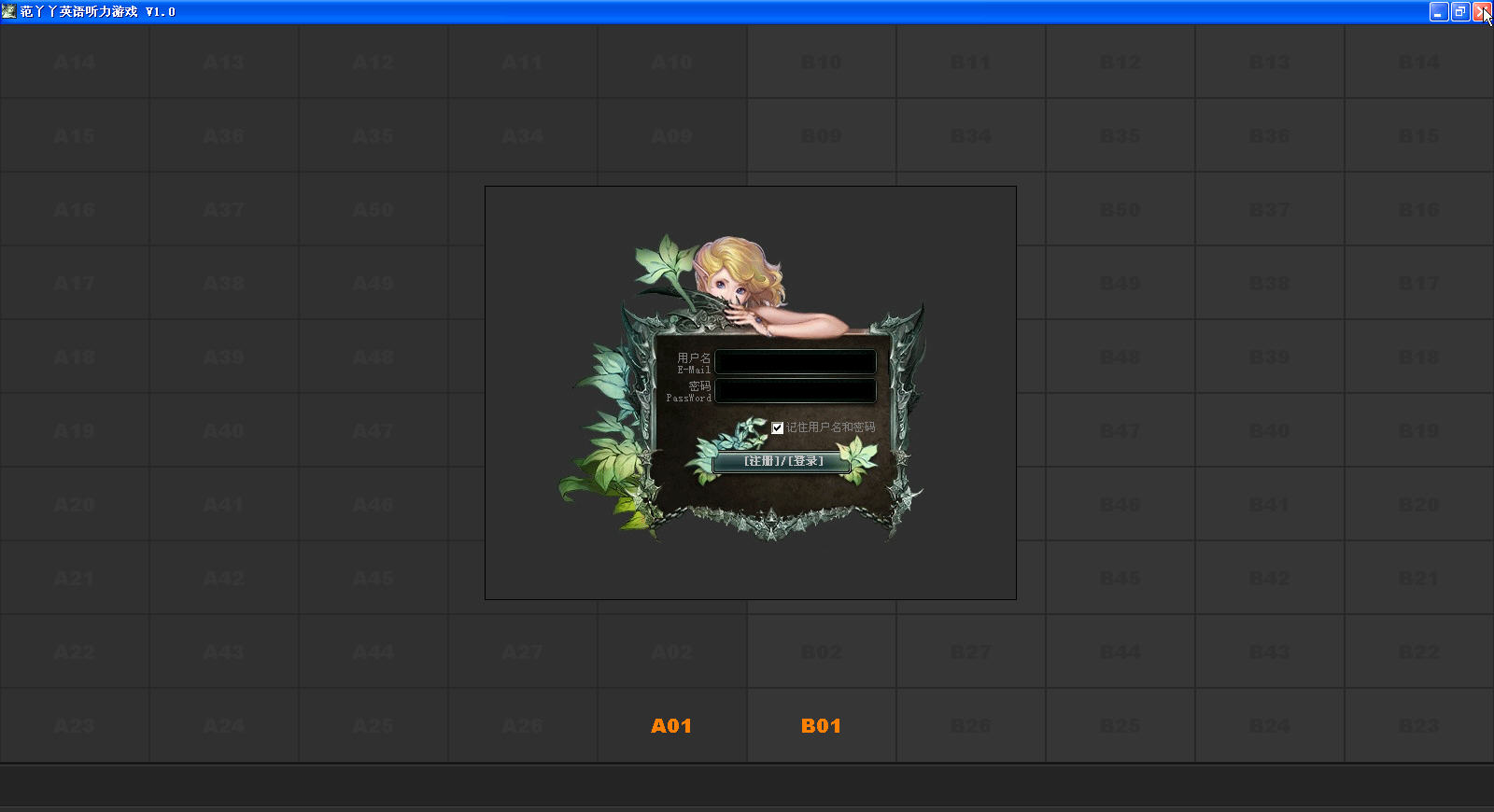
Task: Click the dimmed A35 grid cell
Action: tap(373, 135)
